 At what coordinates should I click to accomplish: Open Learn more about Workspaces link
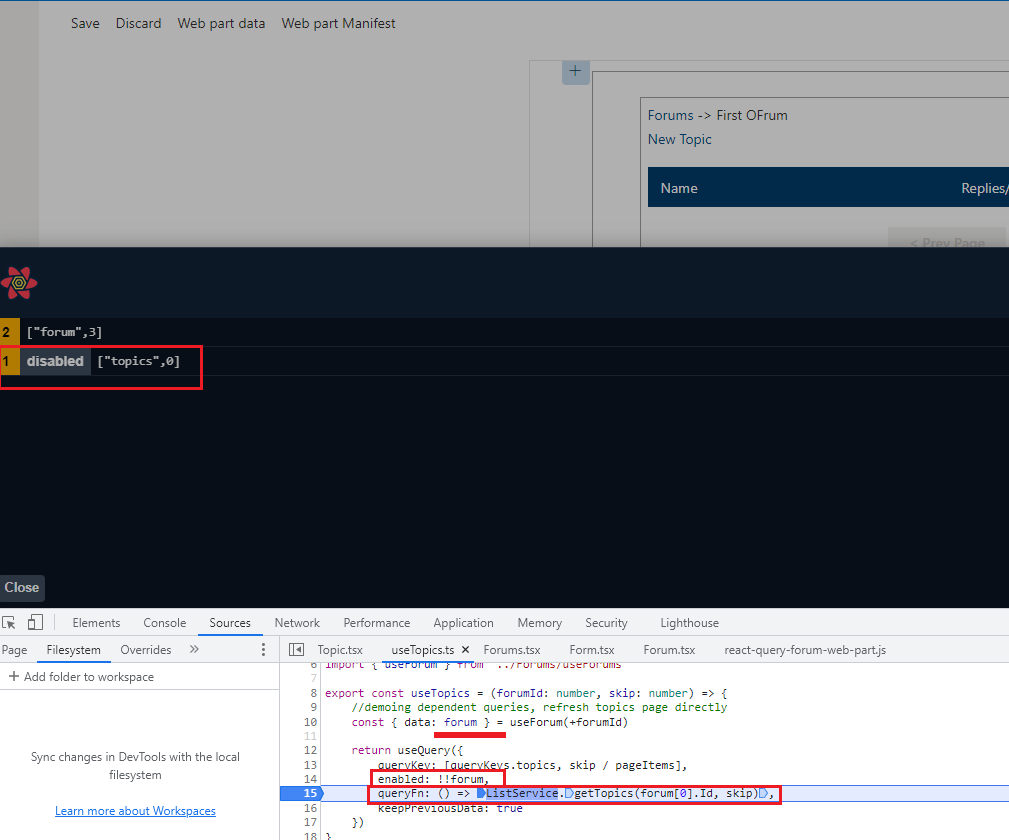(135, 811)
